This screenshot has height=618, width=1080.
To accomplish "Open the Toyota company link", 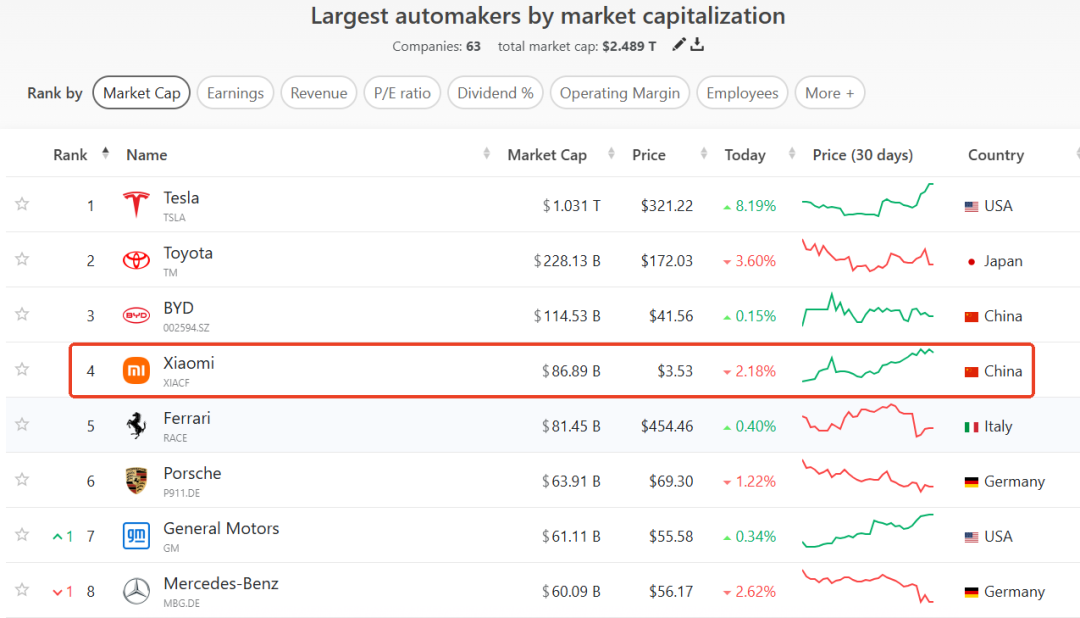I will tap(187, 253).
